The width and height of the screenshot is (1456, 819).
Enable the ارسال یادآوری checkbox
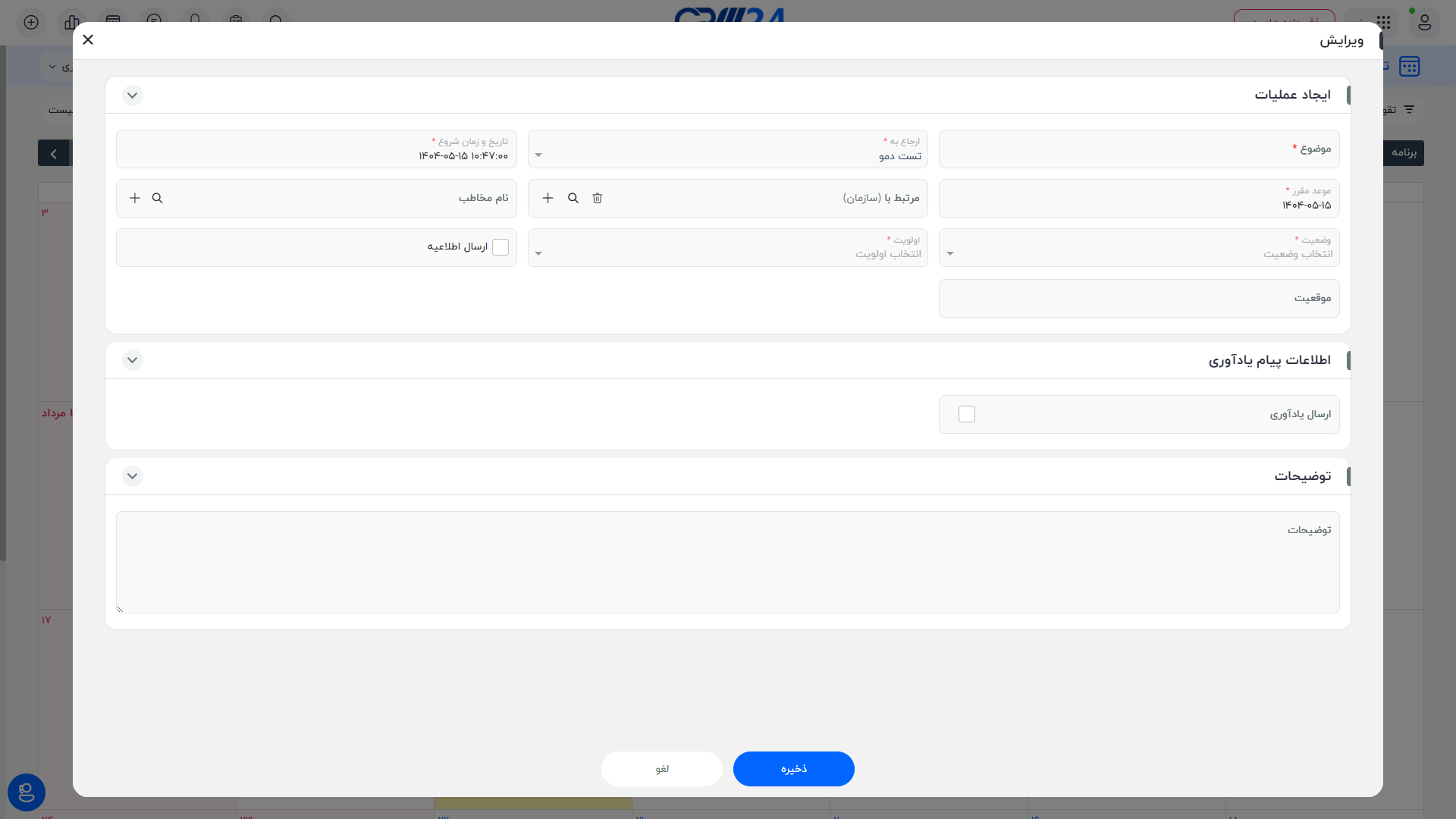tap(967, 414)
